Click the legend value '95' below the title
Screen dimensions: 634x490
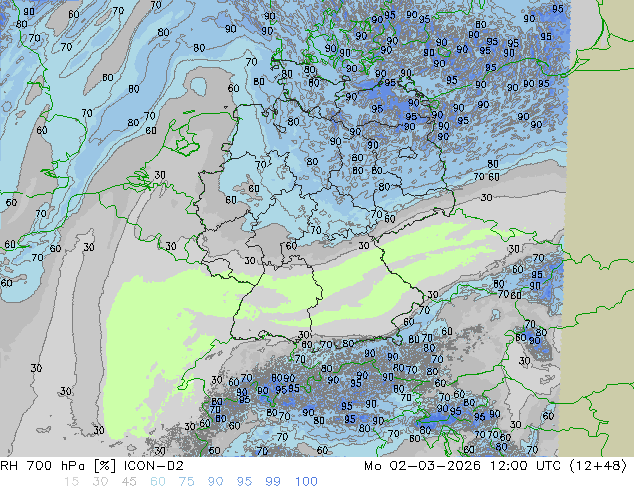click(244, 482)
